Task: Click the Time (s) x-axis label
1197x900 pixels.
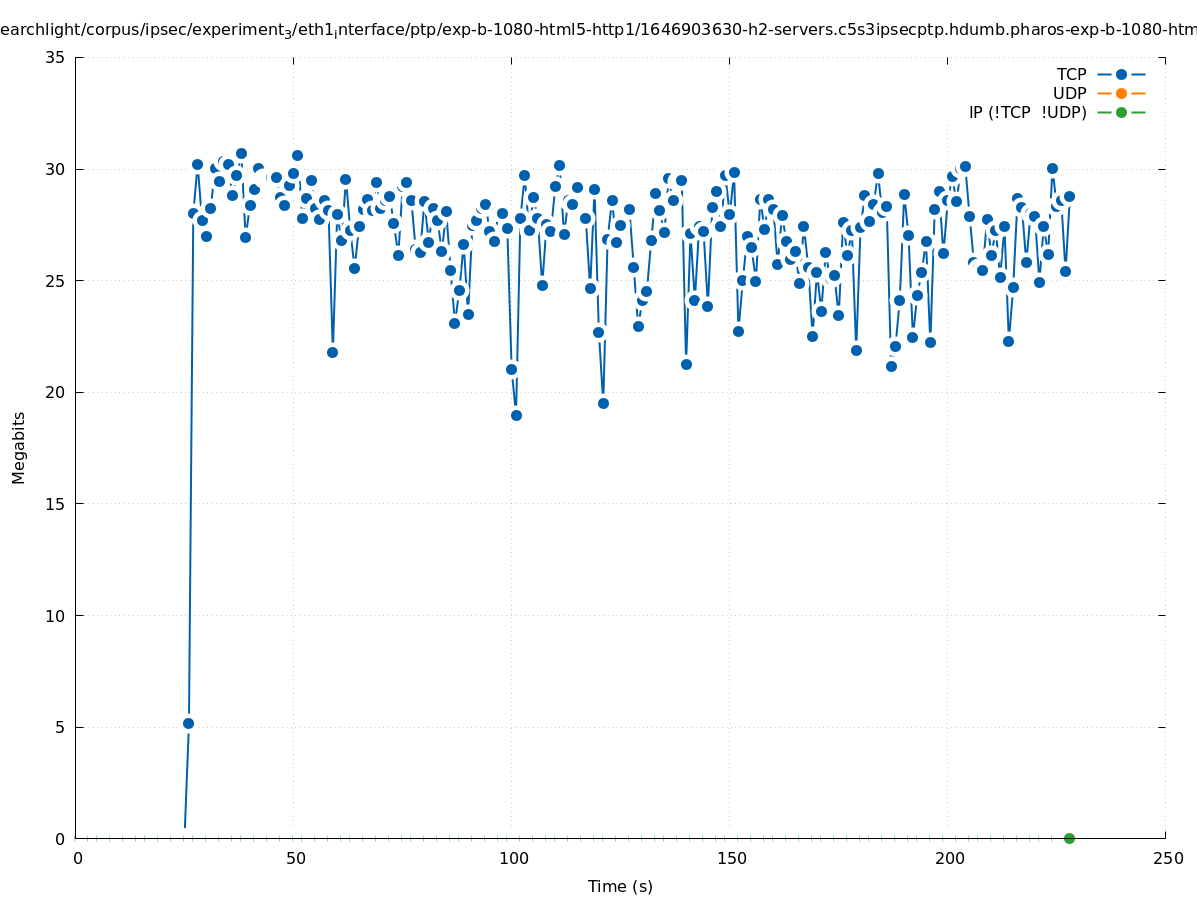Action: (x=620, y=886)
